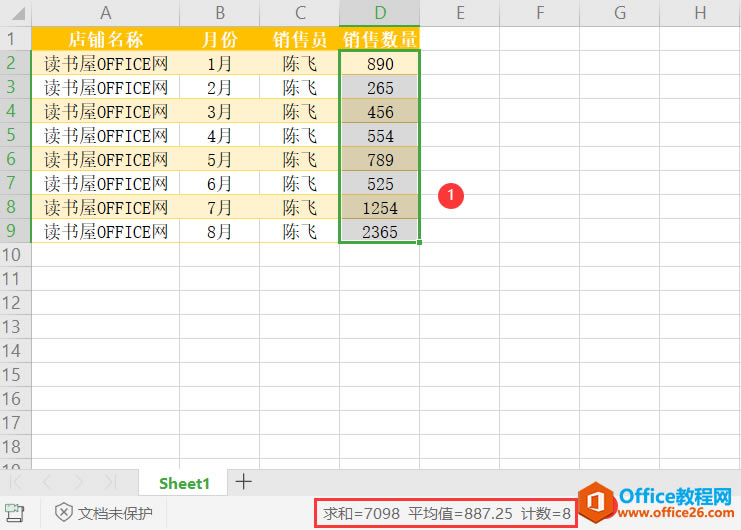Image resolution: width=741 pixels, height=530 pixels.
Task: Click the 求和=7098 status bar value
Action: [362, 513]
